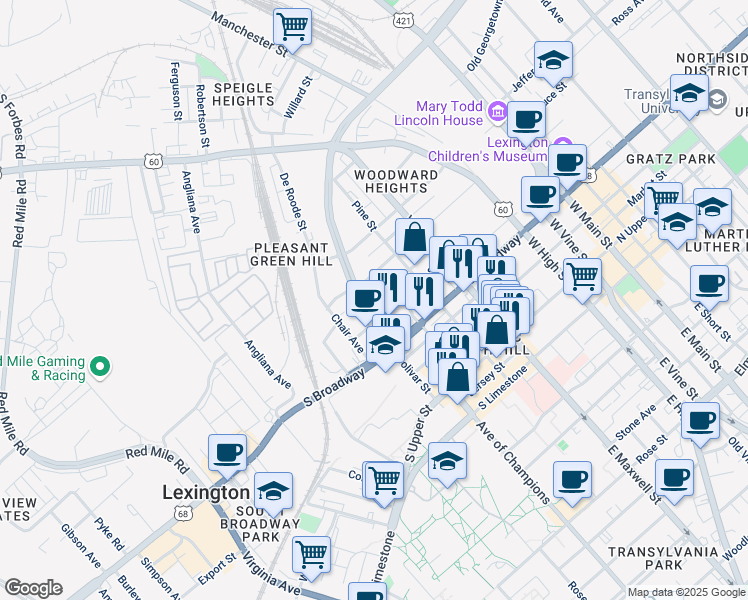
Task: Open the coffee marker near E Short St
Action: tap(709, 285)
